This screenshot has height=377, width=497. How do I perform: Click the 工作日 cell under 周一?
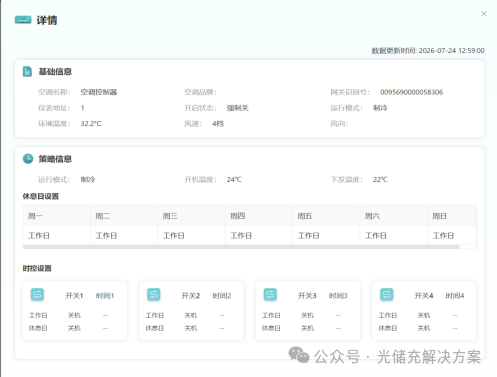point(57,236)
